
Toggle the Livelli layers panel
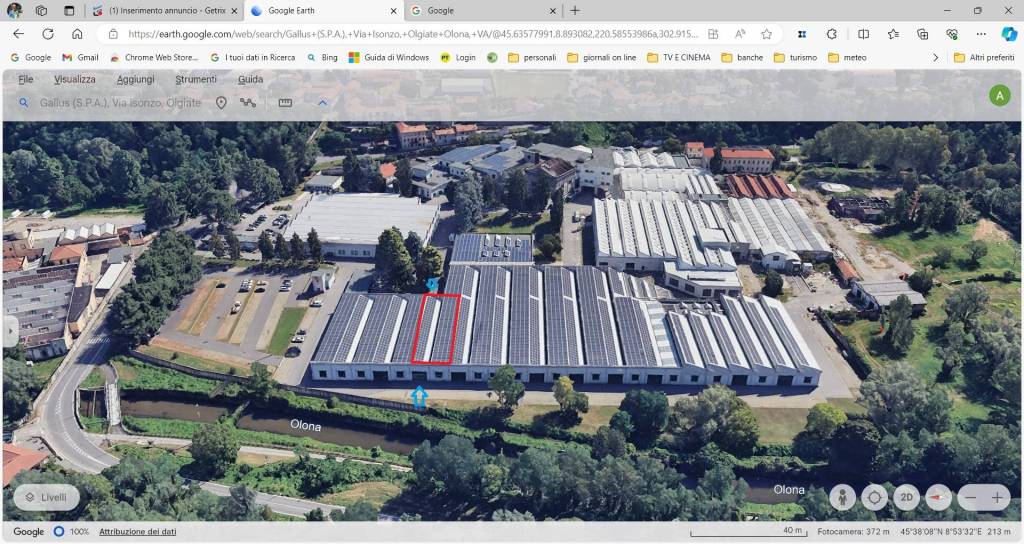[x=46, y=497]
